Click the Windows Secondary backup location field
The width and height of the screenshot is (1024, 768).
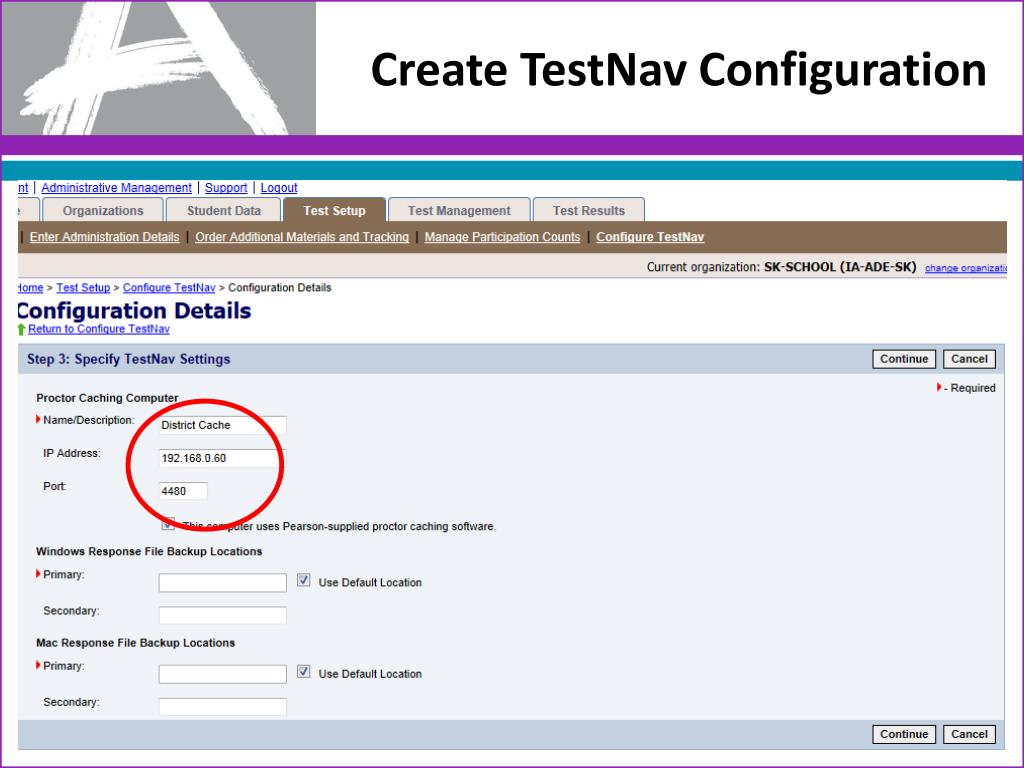[x=222, y=615]
